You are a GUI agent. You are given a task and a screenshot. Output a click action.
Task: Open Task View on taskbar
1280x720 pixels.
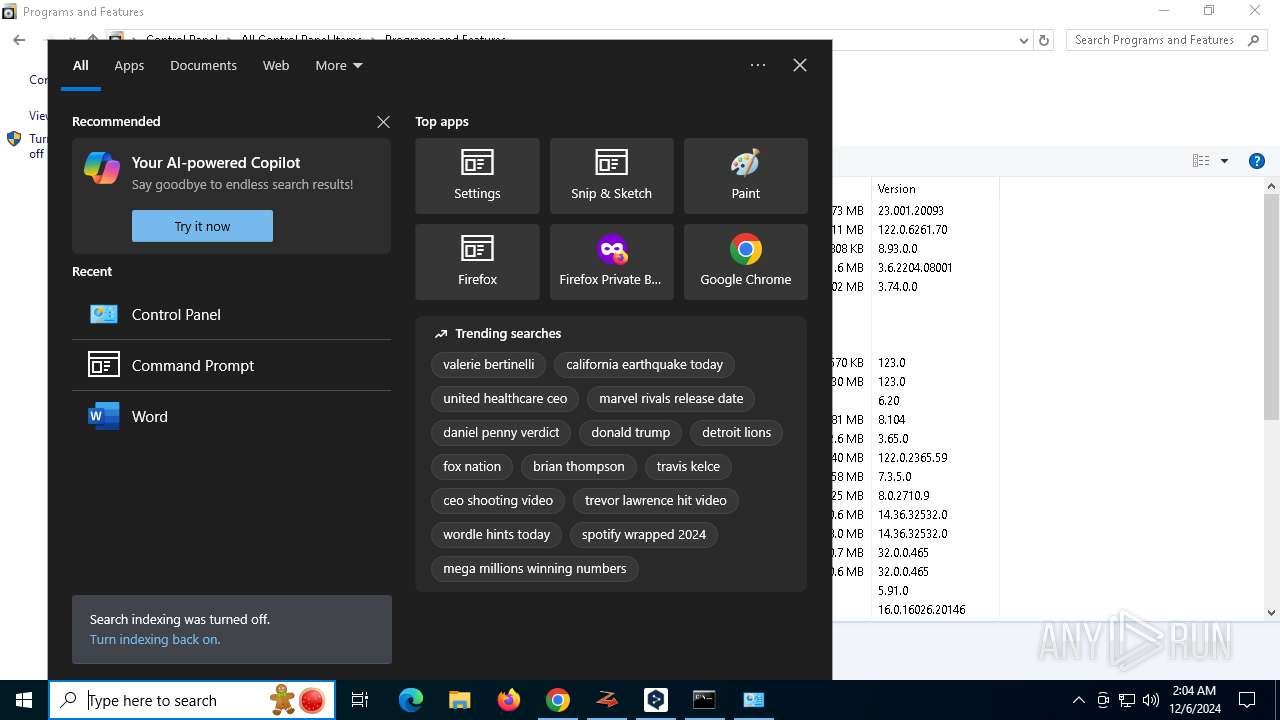tap(360, 700)
